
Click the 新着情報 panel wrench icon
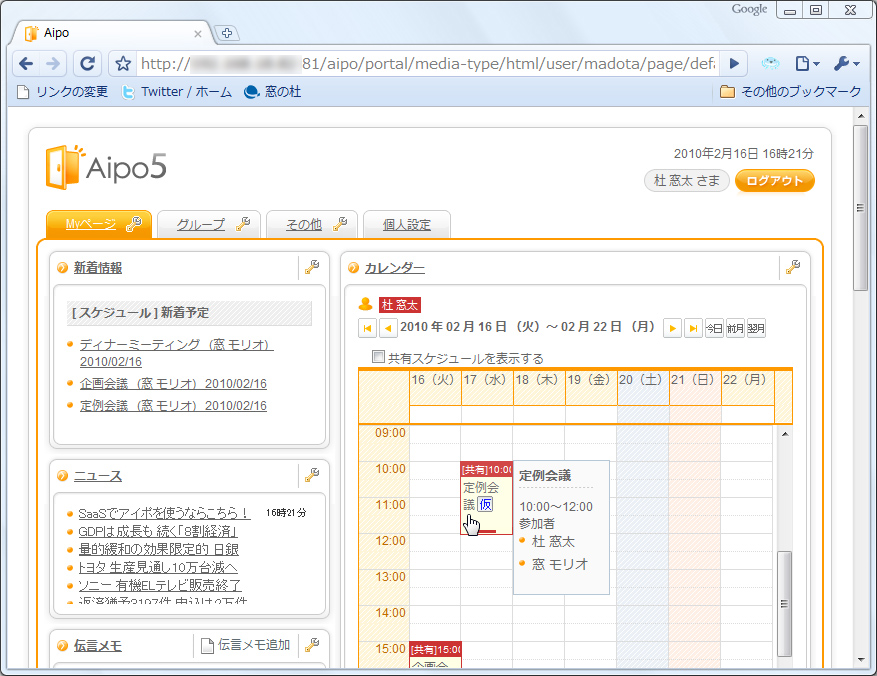point(313,268)
